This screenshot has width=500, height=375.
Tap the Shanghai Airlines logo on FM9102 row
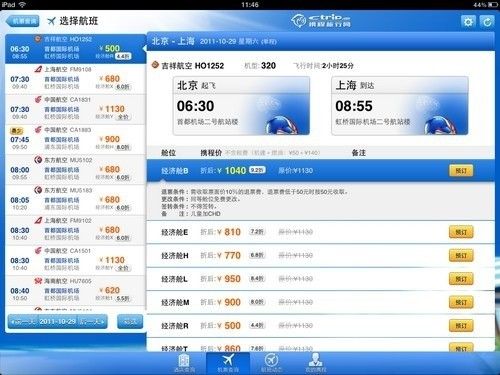[x=38, y=220]
